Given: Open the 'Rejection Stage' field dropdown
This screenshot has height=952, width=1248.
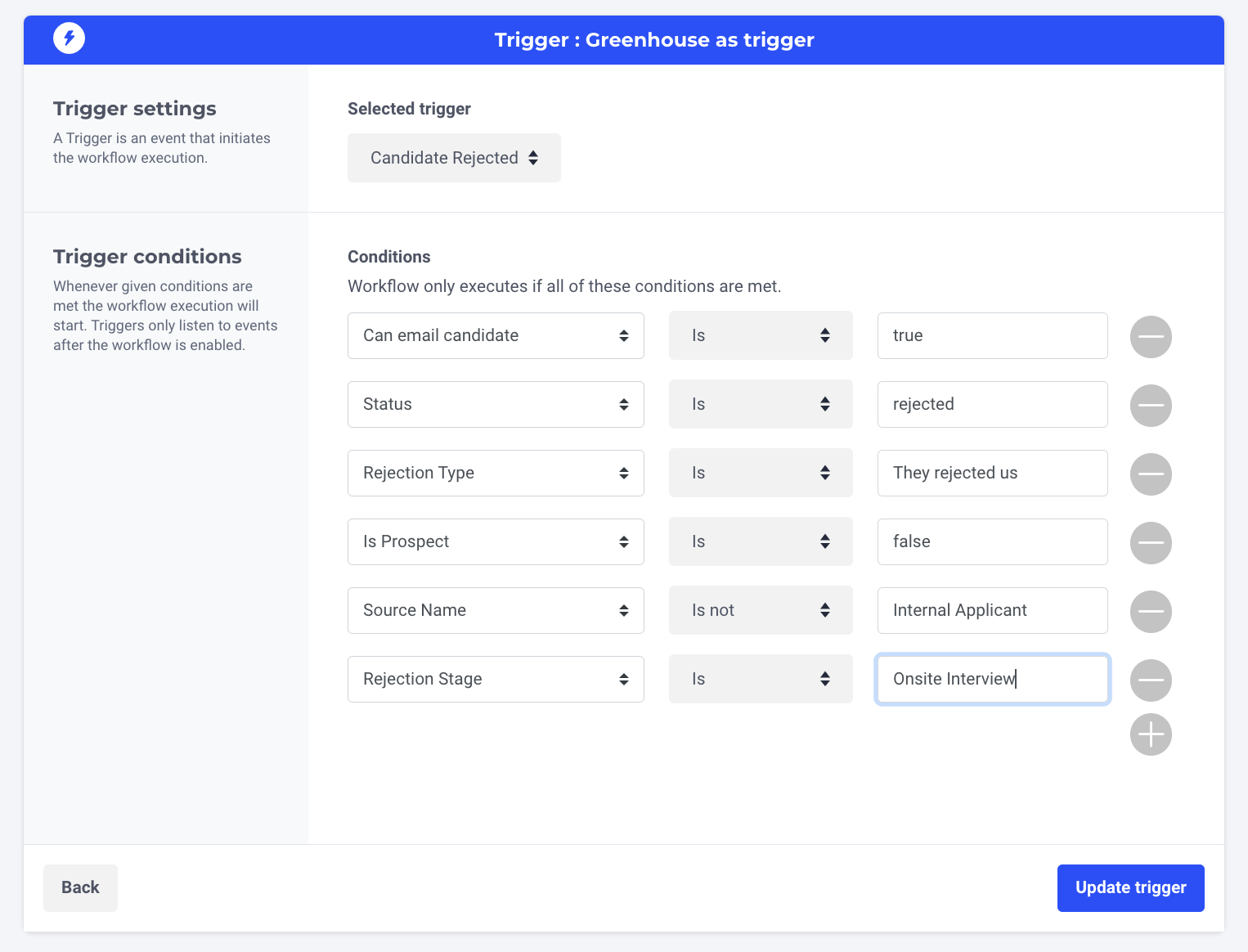Looking at the screenshot, I should [x=496, y=679].
